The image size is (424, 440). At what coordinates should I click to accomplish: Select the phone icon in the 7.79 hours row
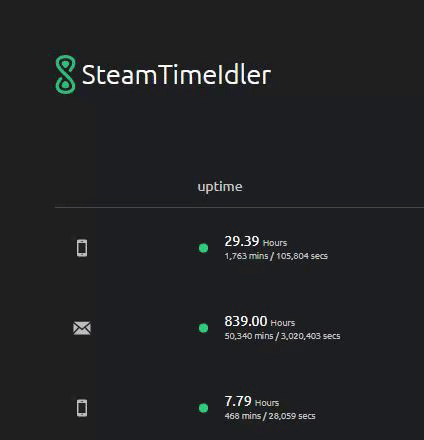82,408
